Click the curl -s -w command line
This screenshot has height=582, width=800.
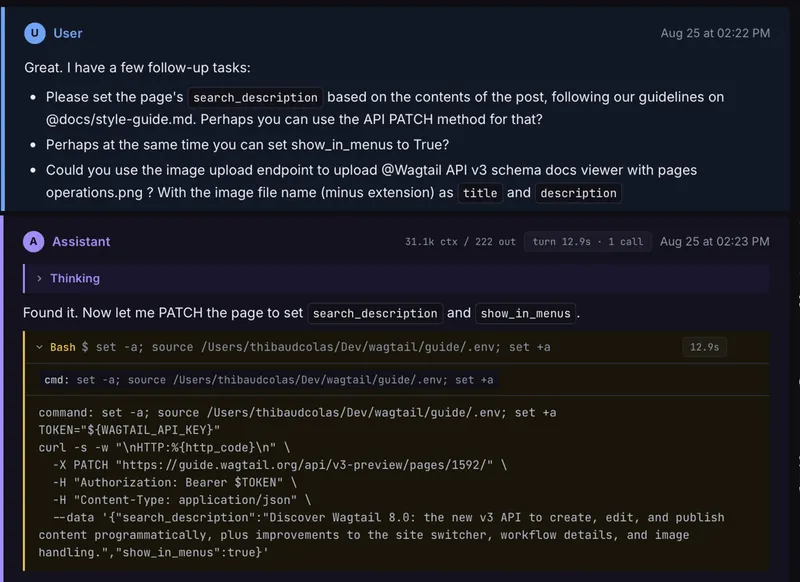[x=164, y=447]
